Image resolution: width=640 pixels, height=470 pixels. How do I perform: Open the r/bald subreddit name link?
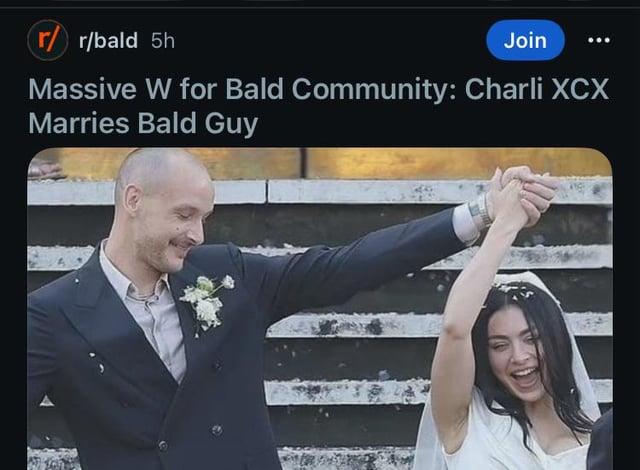108,40
